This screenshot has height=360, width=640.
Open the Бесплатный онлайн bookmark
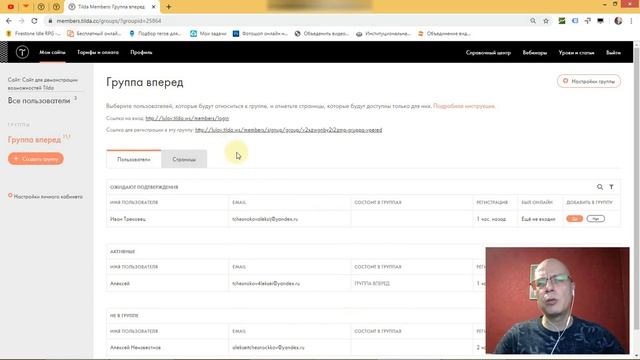point(94,33)
